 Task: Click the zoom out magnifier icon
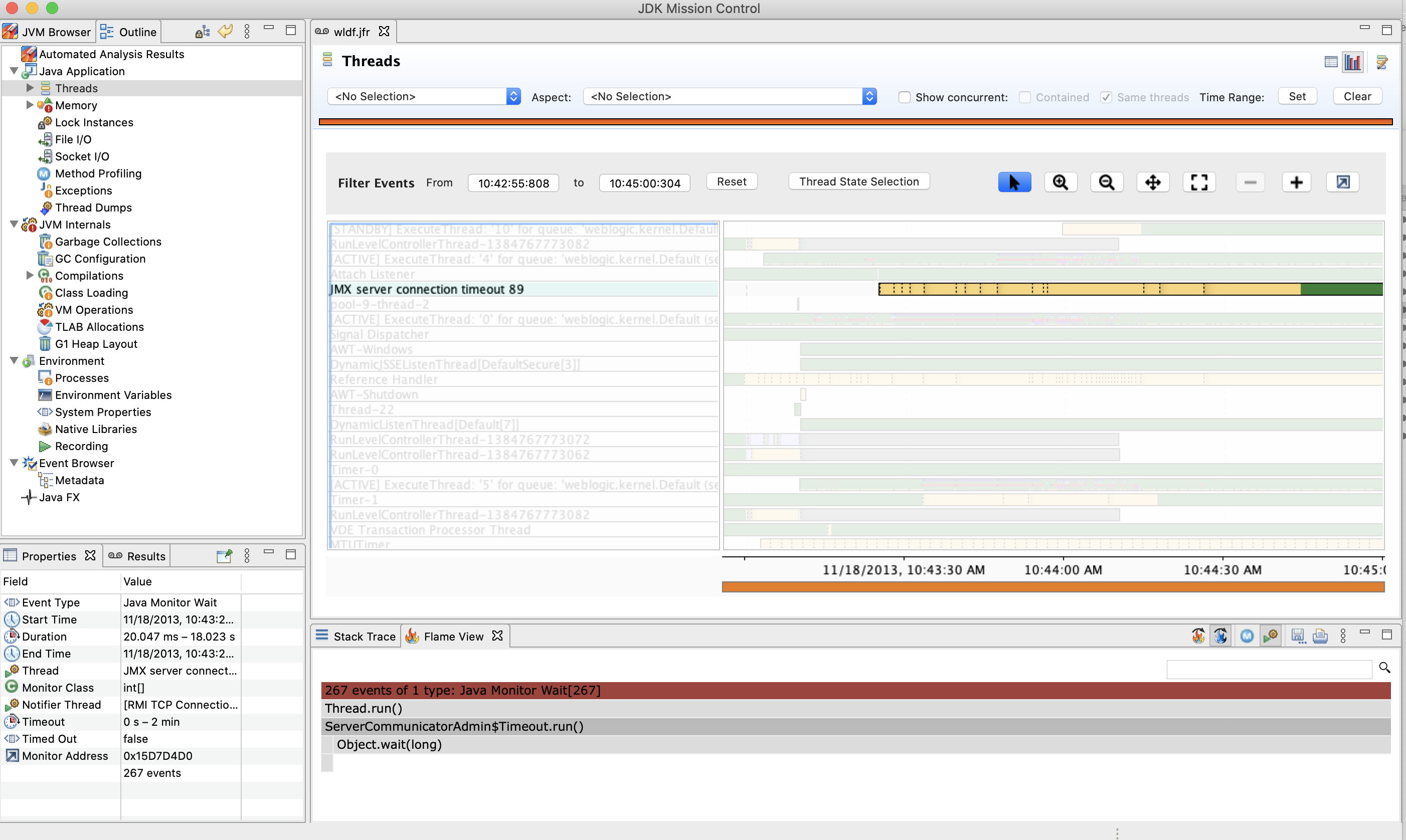[x=1107, y=182]
